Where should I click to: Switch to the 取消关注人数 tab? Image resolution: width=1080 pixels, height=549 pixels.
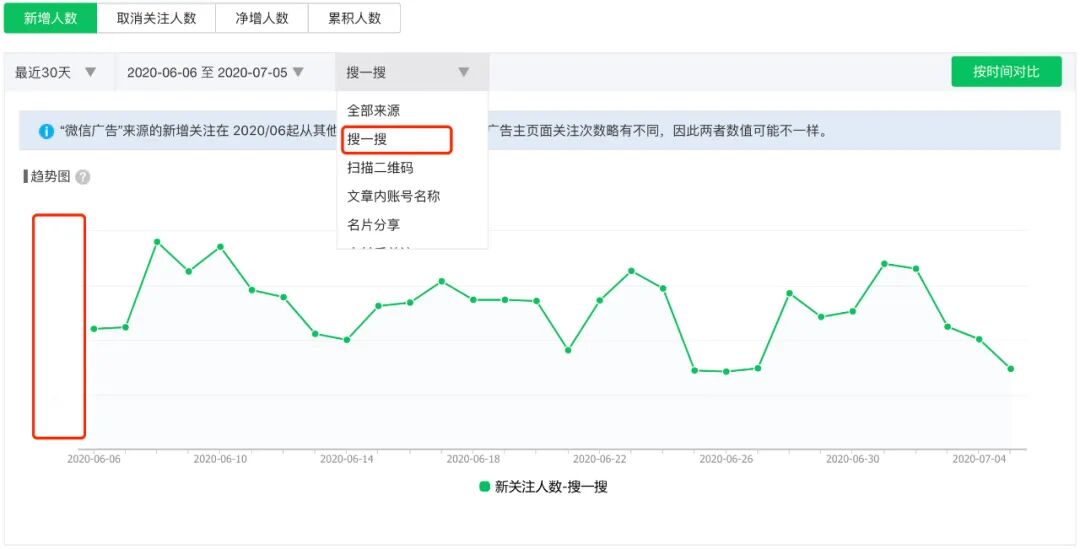pyautogui.click(x=156, y=18)
